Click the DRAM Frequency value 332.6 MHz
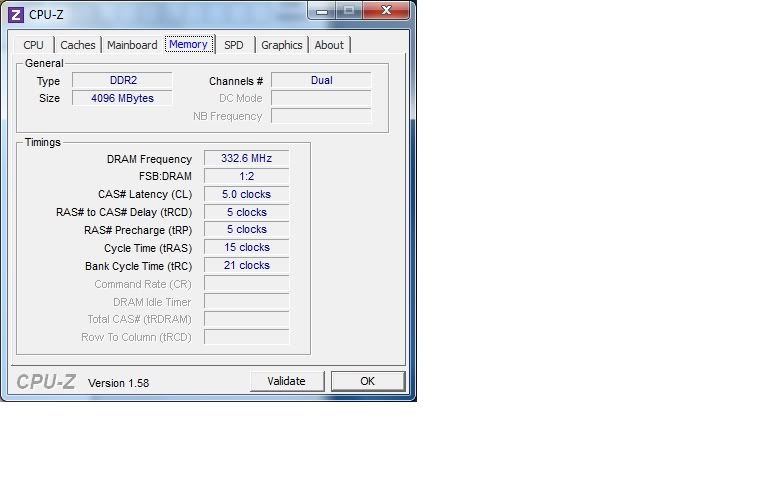 click(x=246, y=158)
